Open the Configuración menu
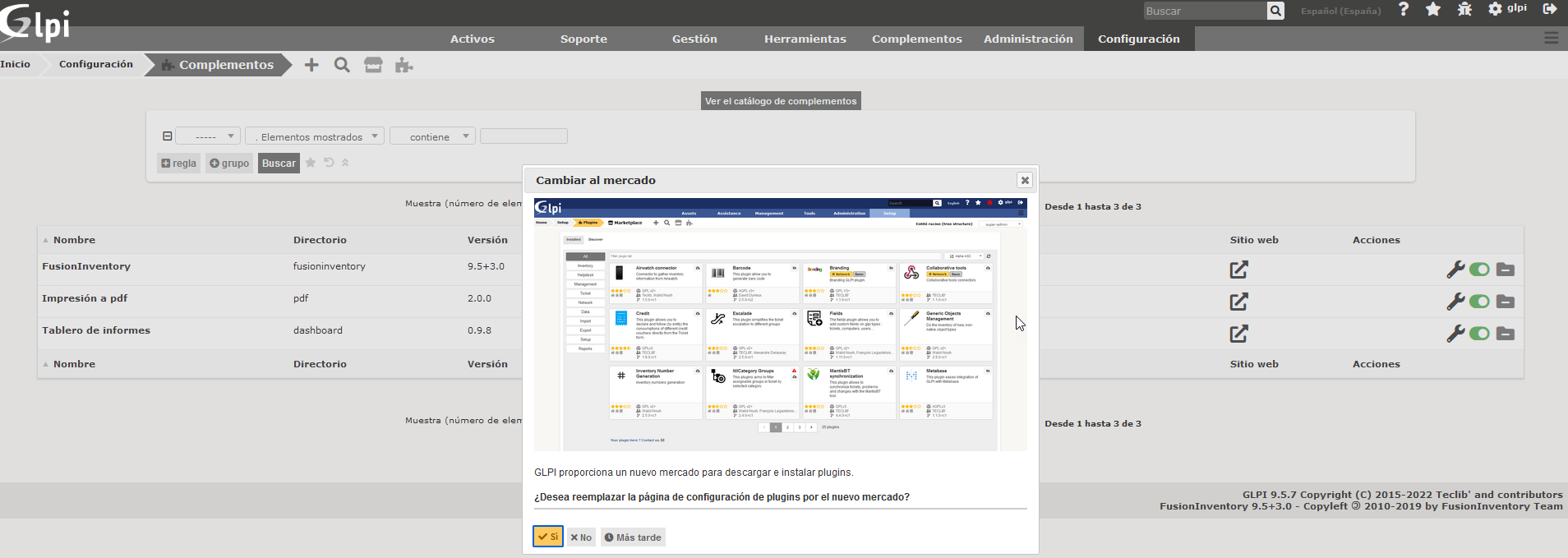The height and width of the screenshot is (558, 1568). point(1139,39)
